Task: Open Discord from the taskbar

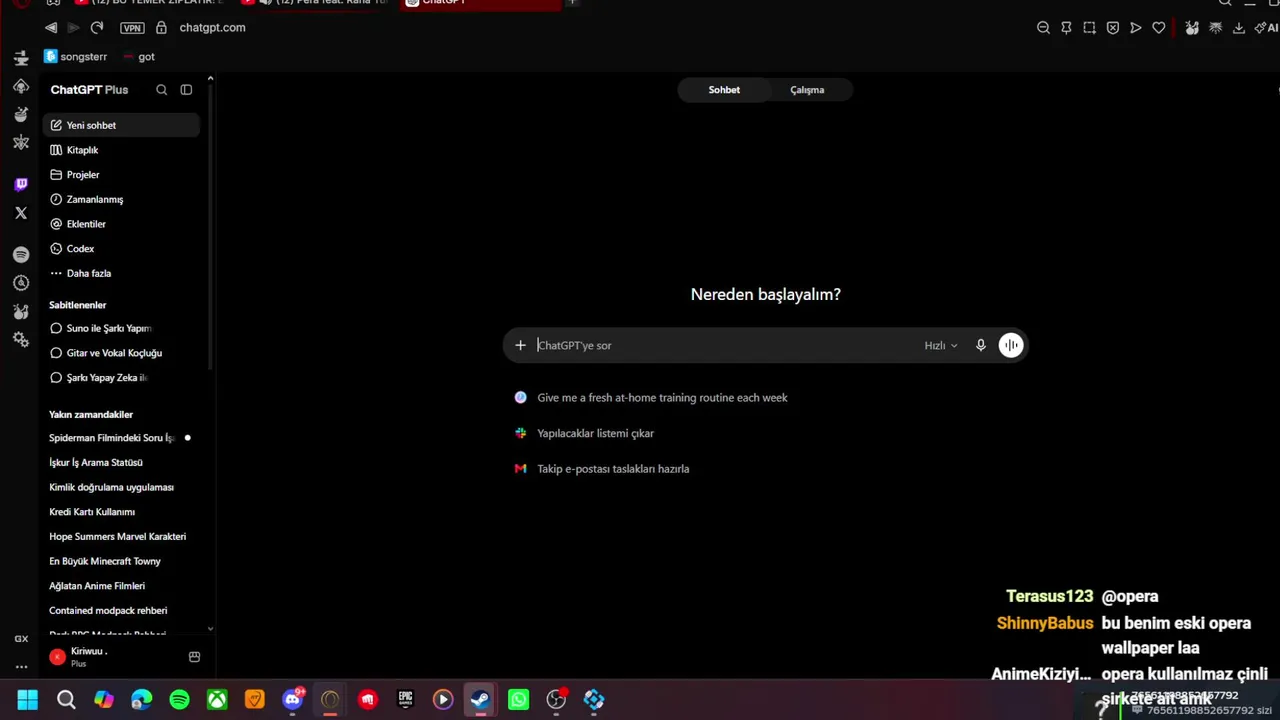Action: 293,700
